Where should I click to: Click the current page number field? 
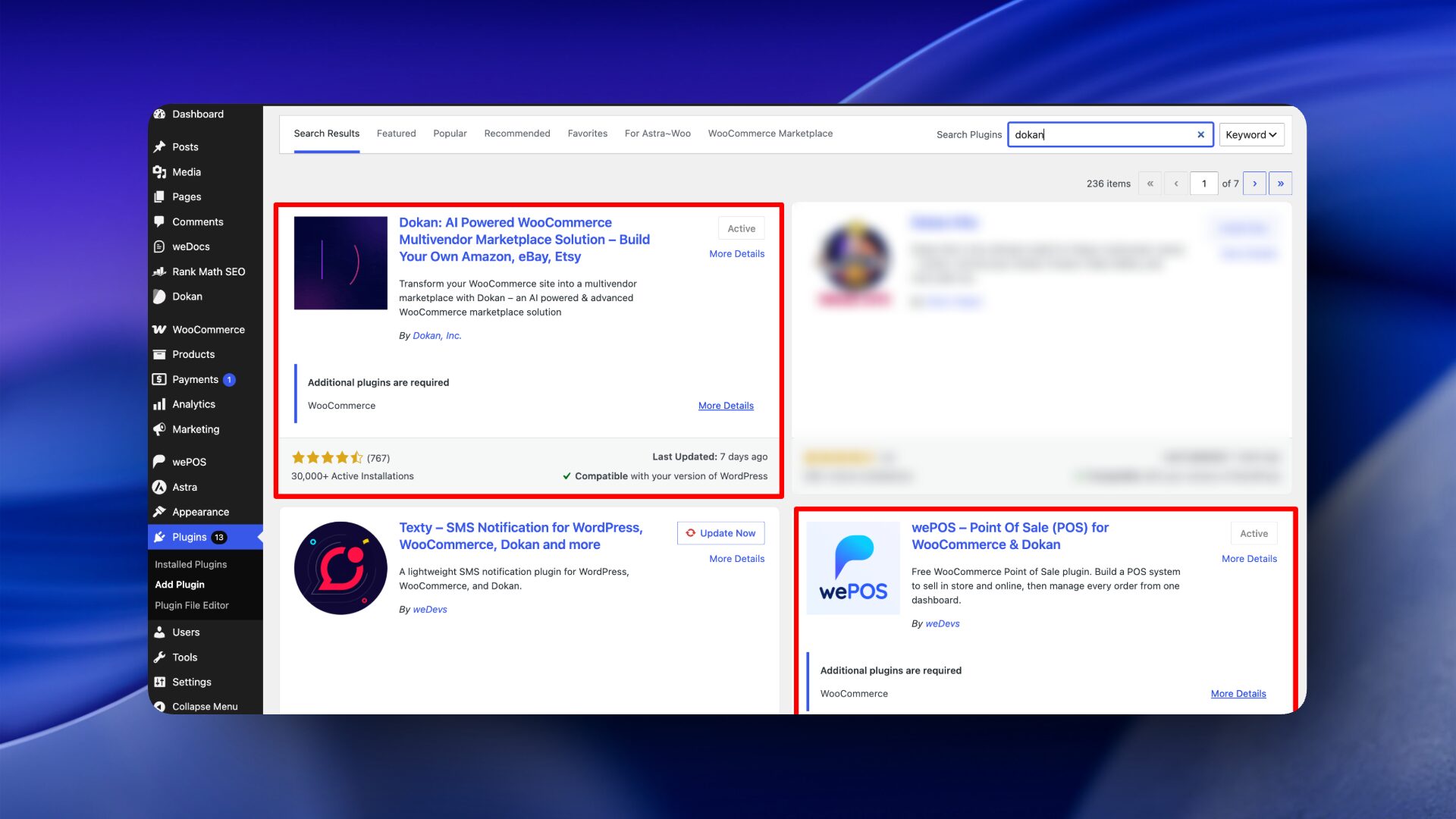tap(1204, 184)
